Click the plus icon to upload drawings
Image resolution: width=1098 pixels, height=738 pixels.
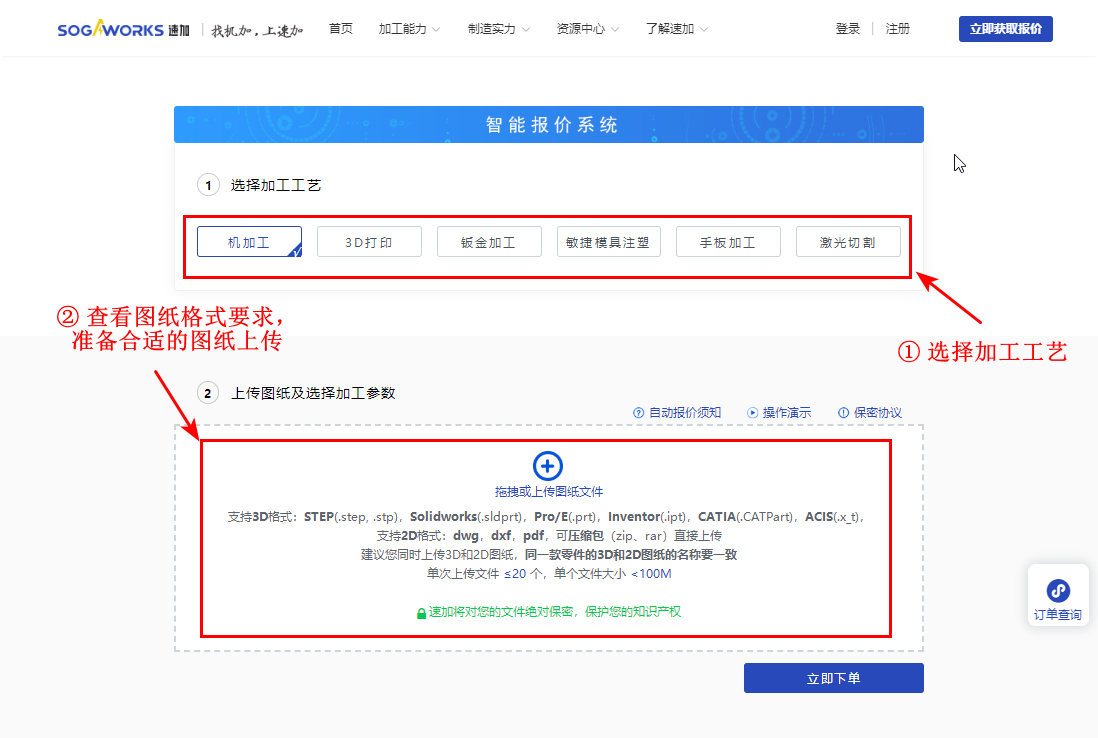(x=547, y=466)
